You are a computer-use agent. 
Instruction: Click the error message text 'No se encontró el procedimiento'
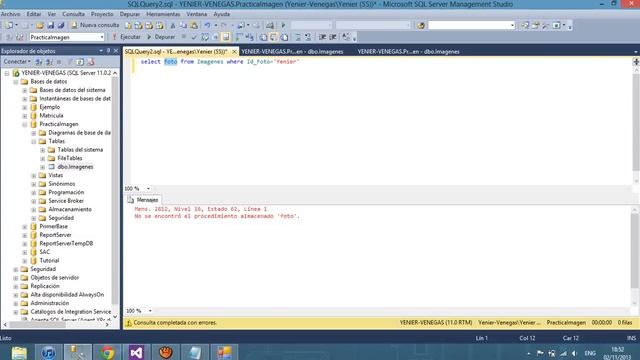(217, 216)
